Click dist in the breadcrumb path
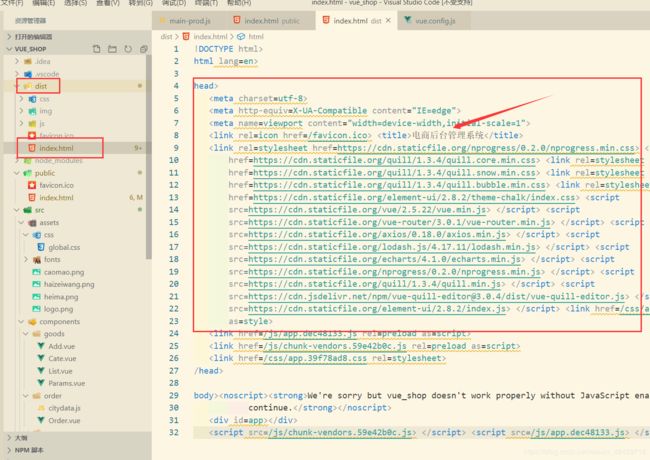The height and width of the screenshot is (460, 650). 166,36
